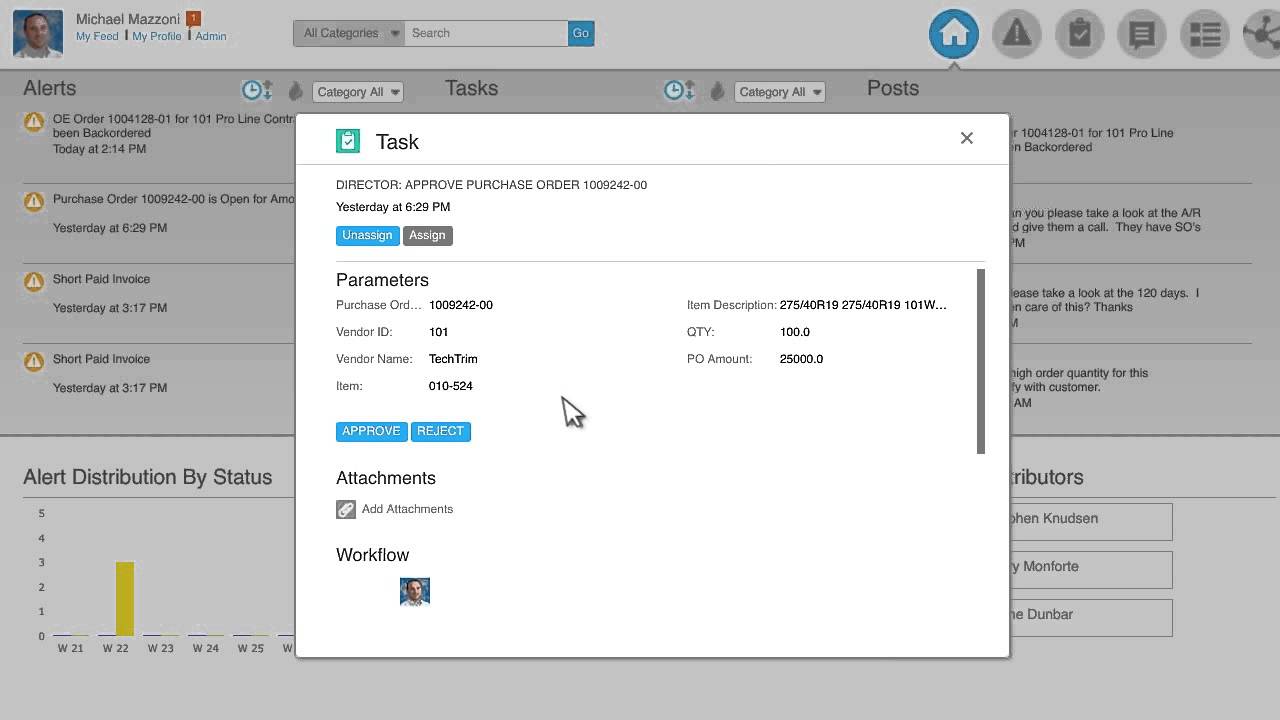
Task: Open the Tasks Category All dropdown
Action: tap(780, 92)
